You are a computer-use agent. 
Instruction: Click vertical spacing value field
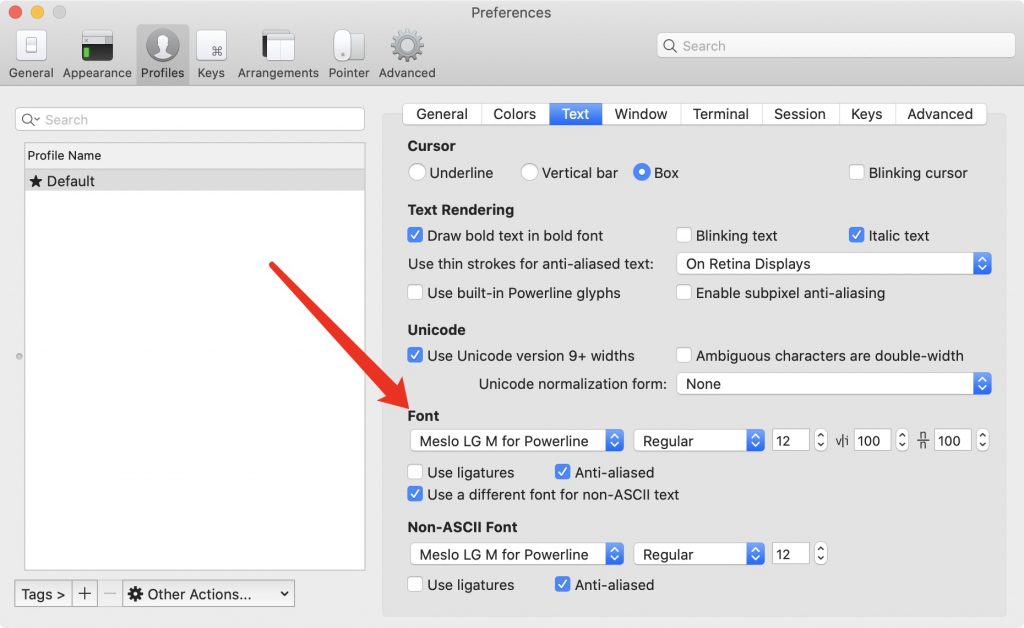(x=952, y=441)
